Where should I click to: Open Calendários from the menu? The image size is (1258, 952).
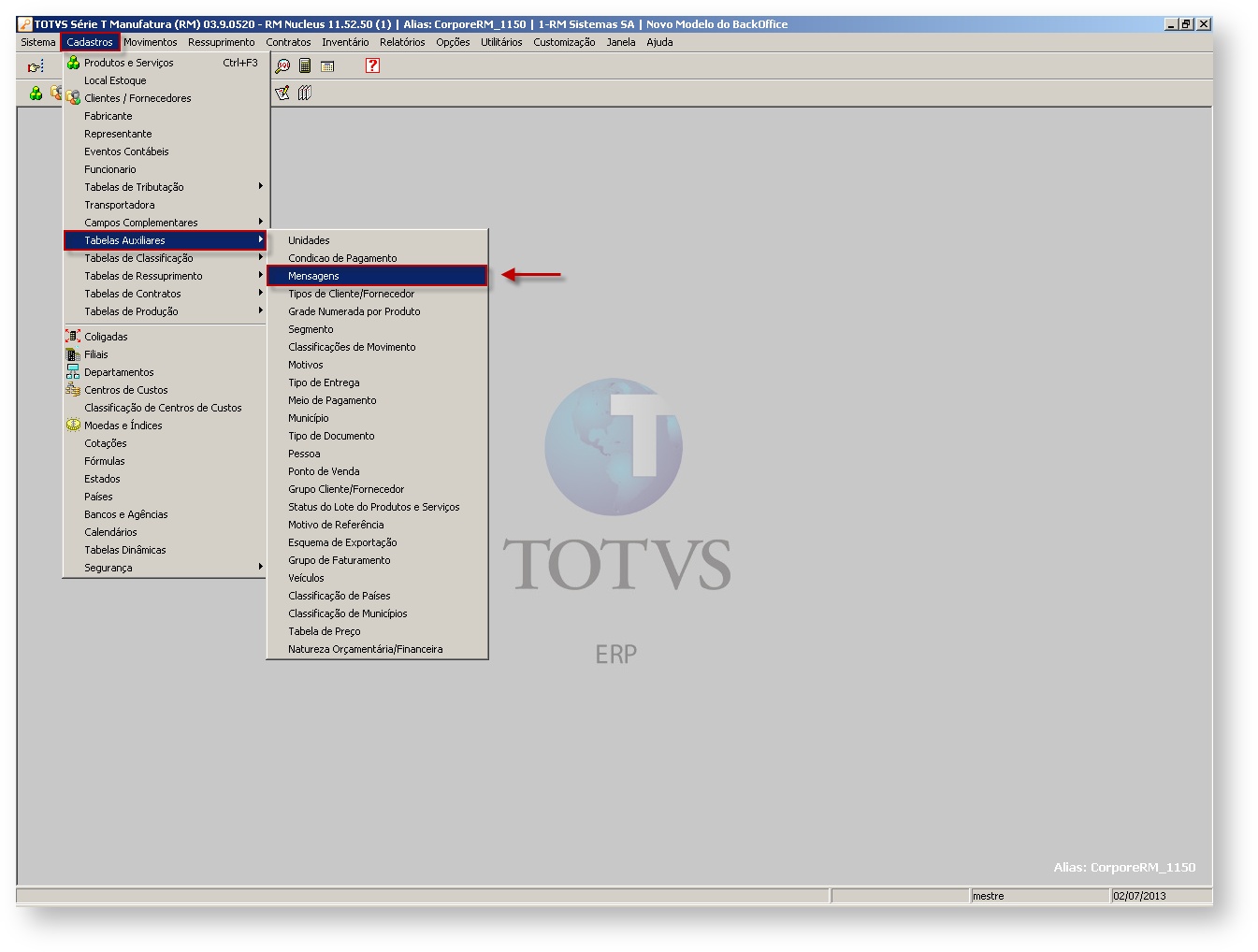(x=166, y=532)
